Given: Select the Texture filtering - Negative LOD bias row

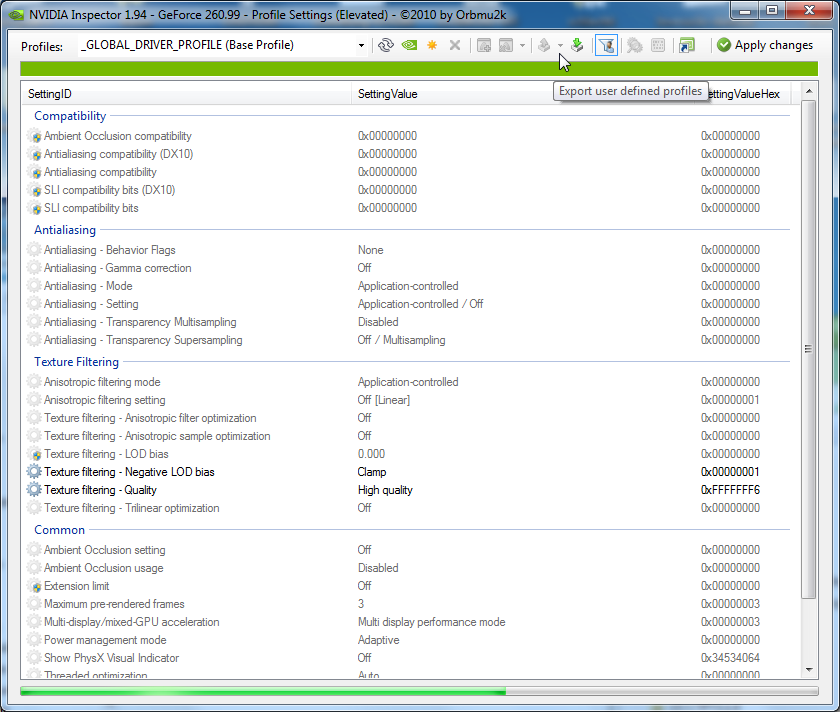Looking at the screenshot, I should [x=129, y=472].
